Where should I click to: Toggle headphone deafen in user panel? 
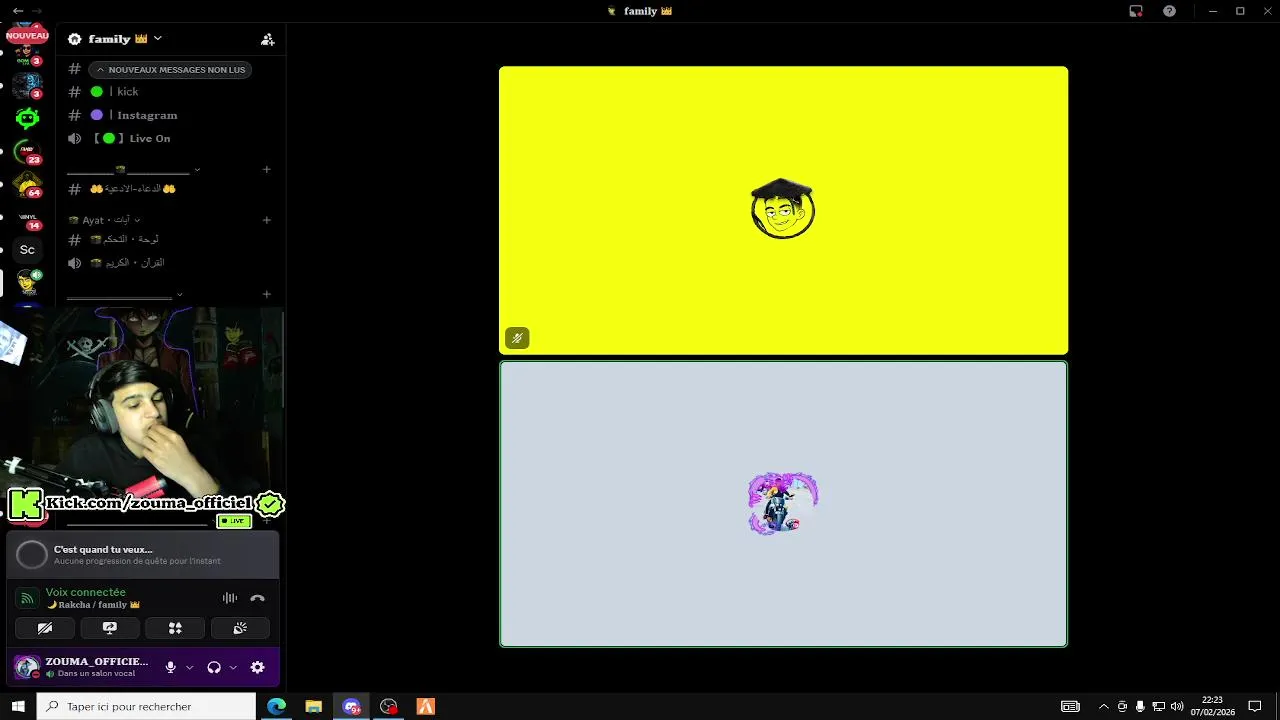(214, 667)
